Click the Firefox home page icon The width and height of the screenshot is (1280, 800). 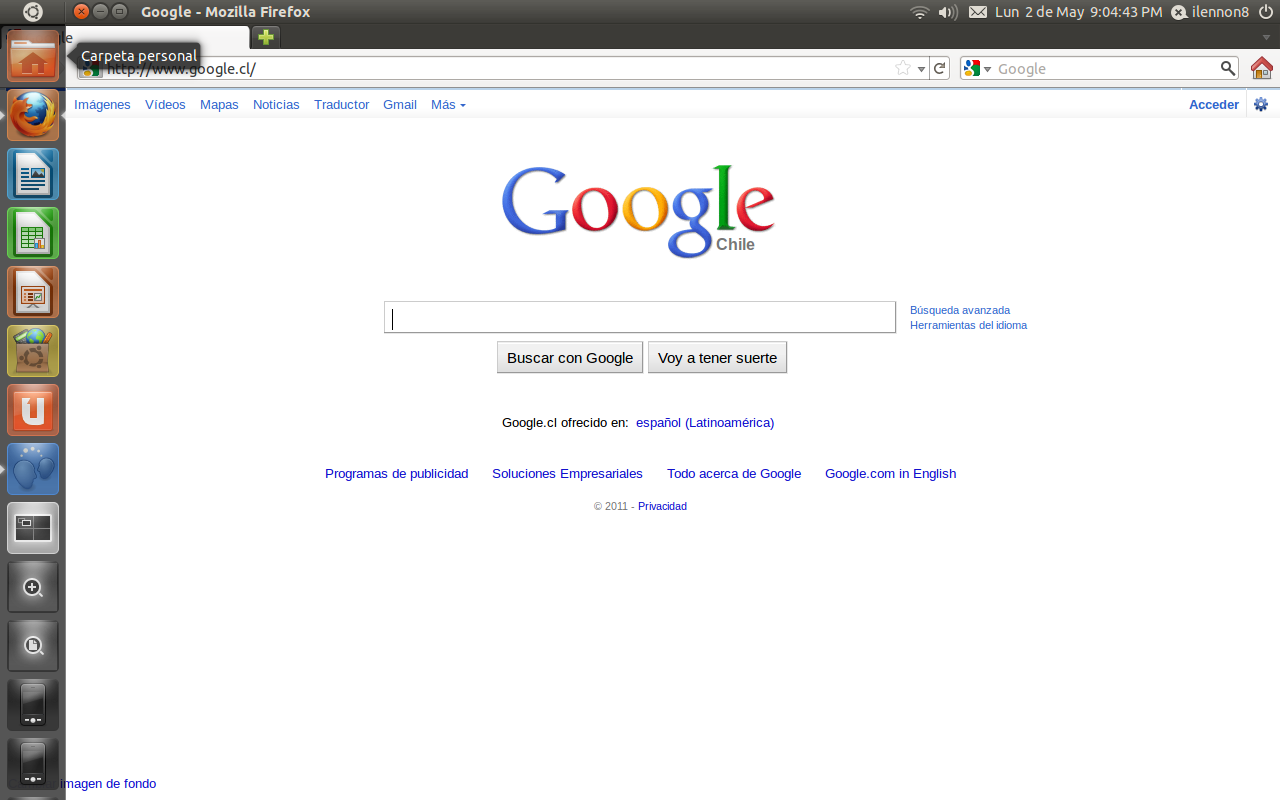[x=1261, y=68]
